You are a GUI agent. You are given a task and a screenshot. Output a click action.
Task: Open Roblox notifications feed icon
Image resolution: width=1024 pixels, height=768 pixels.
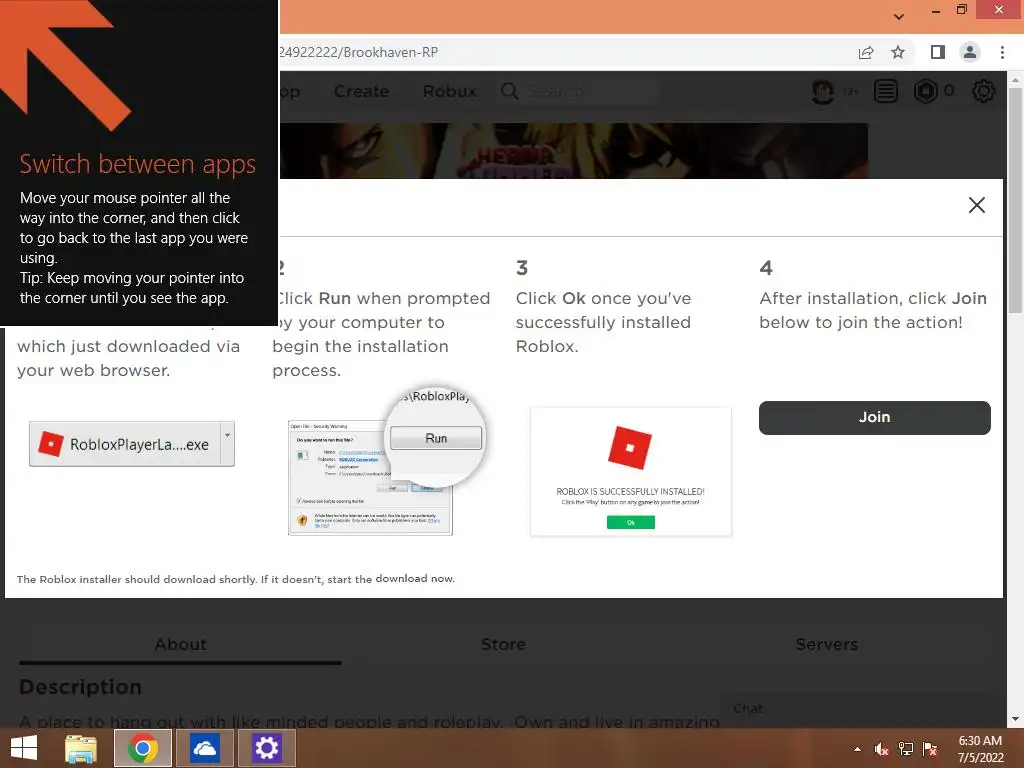886,91
